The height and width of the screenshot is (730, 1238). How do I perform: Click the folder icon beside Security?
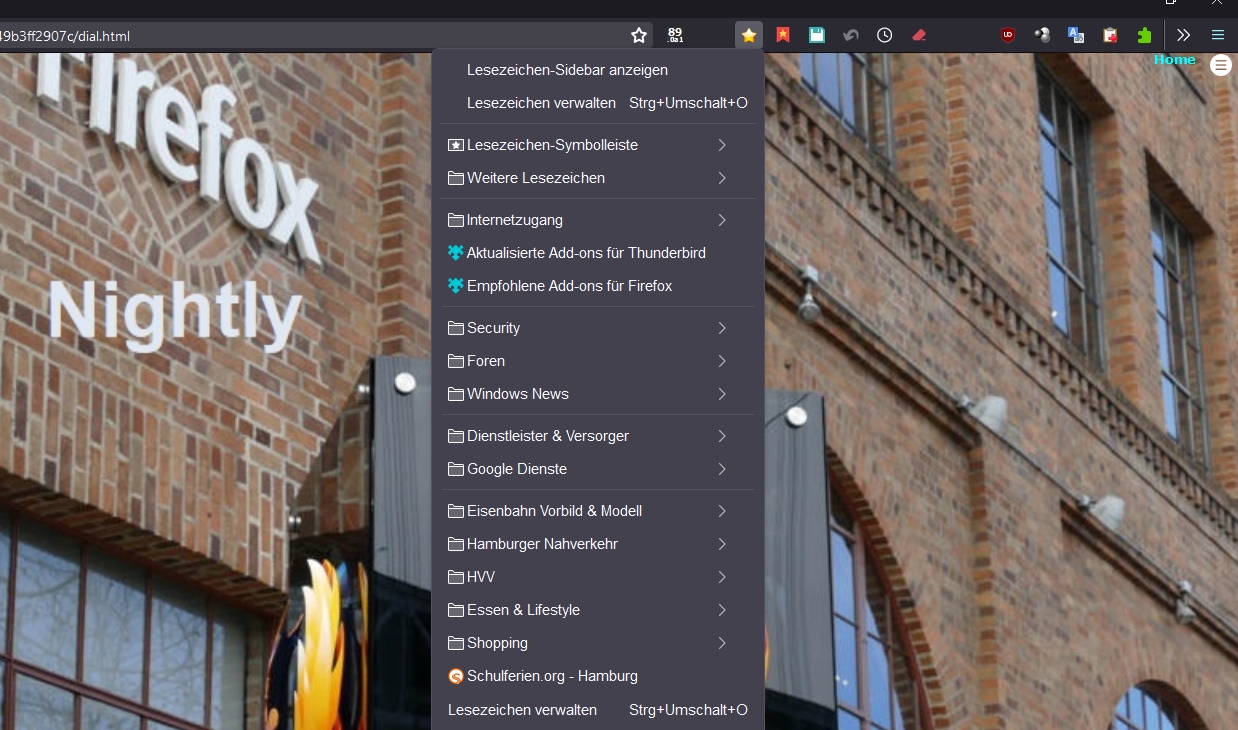pyautogui.click(x=456, y=328)
